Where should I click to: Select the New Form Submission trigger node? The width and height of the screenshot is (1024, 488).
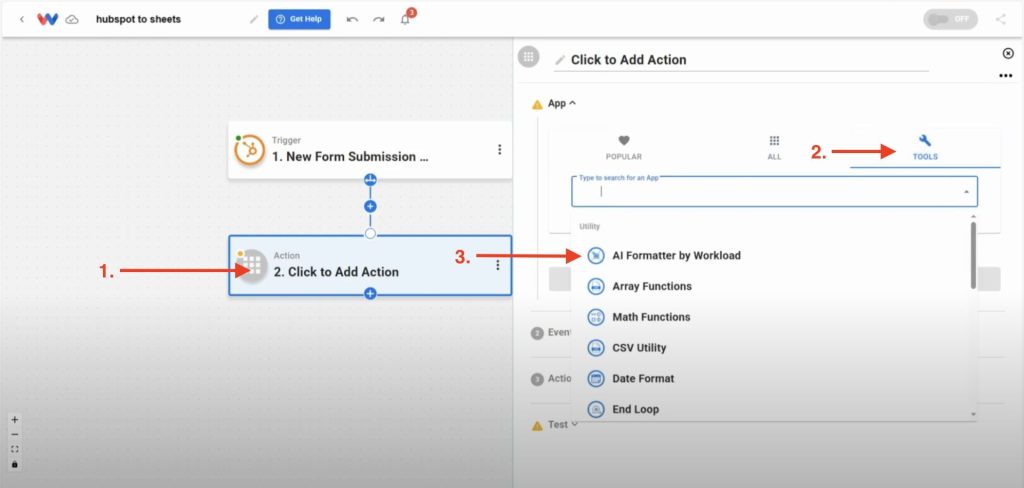370,150
